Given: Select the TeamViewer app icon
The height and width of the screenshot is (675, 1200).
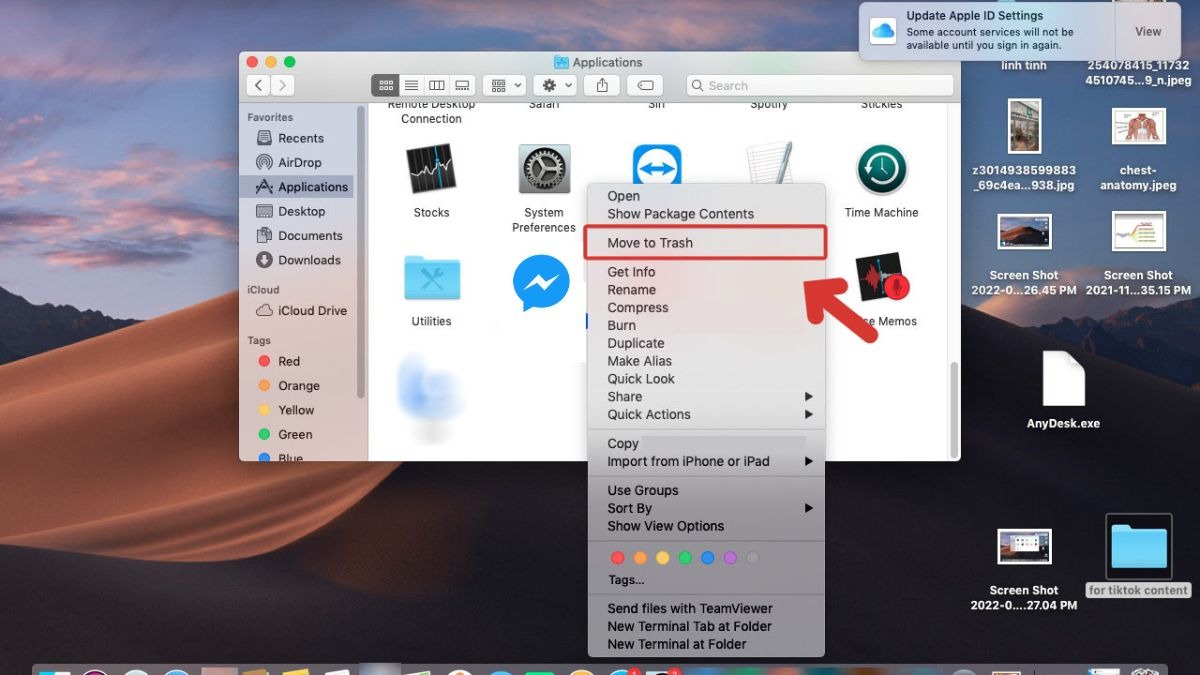Looking at the screenshot, I should [657, 165].
